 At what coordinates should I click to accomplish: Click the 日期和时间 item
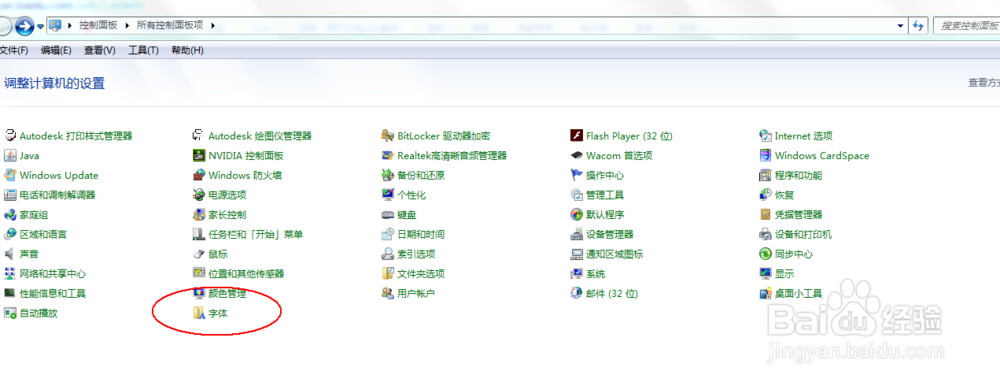[421, 234]
